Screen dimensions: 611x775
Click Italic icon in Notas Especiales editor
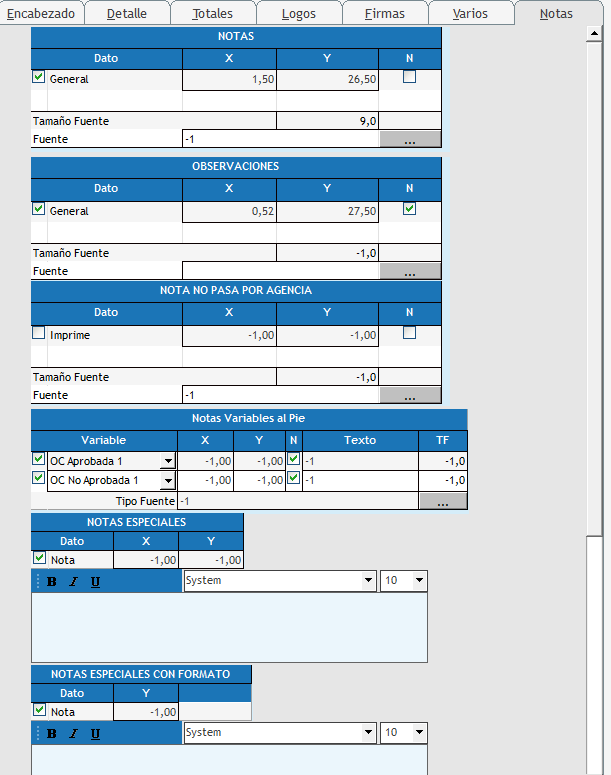[x=73, y=582]
